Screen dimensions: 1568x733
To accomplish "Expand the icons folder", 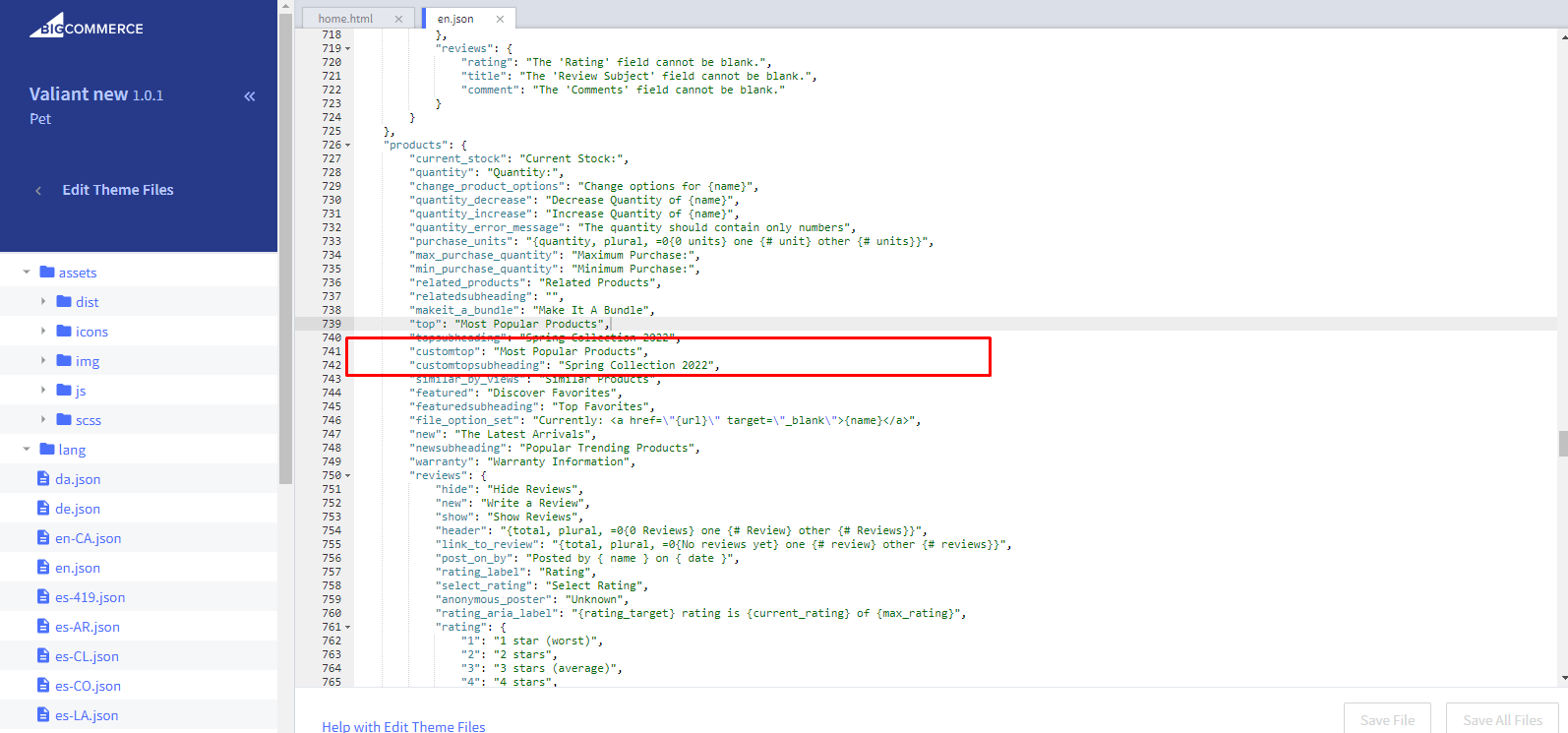I will 43,332.
